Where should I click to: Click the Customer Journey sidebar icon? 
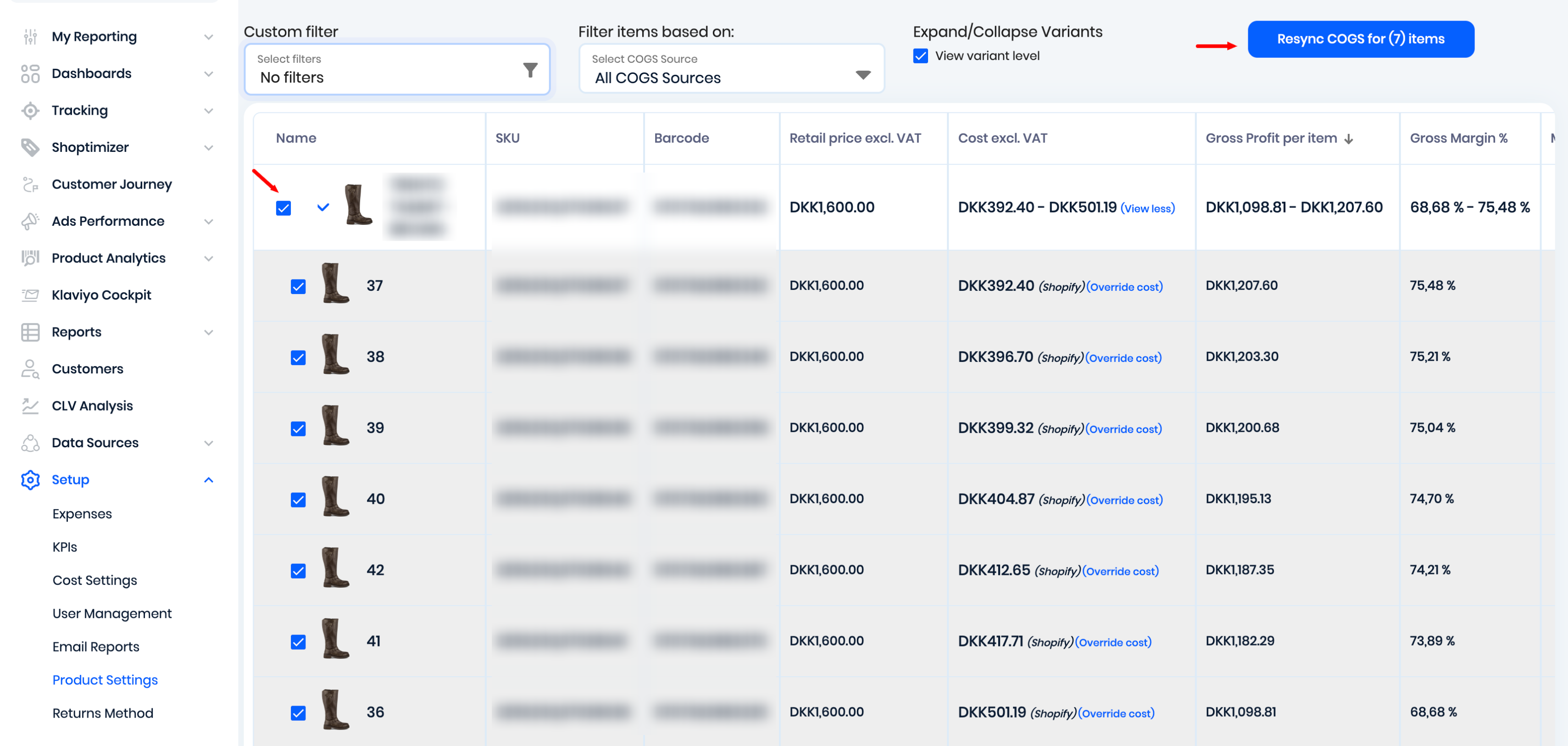30,184
